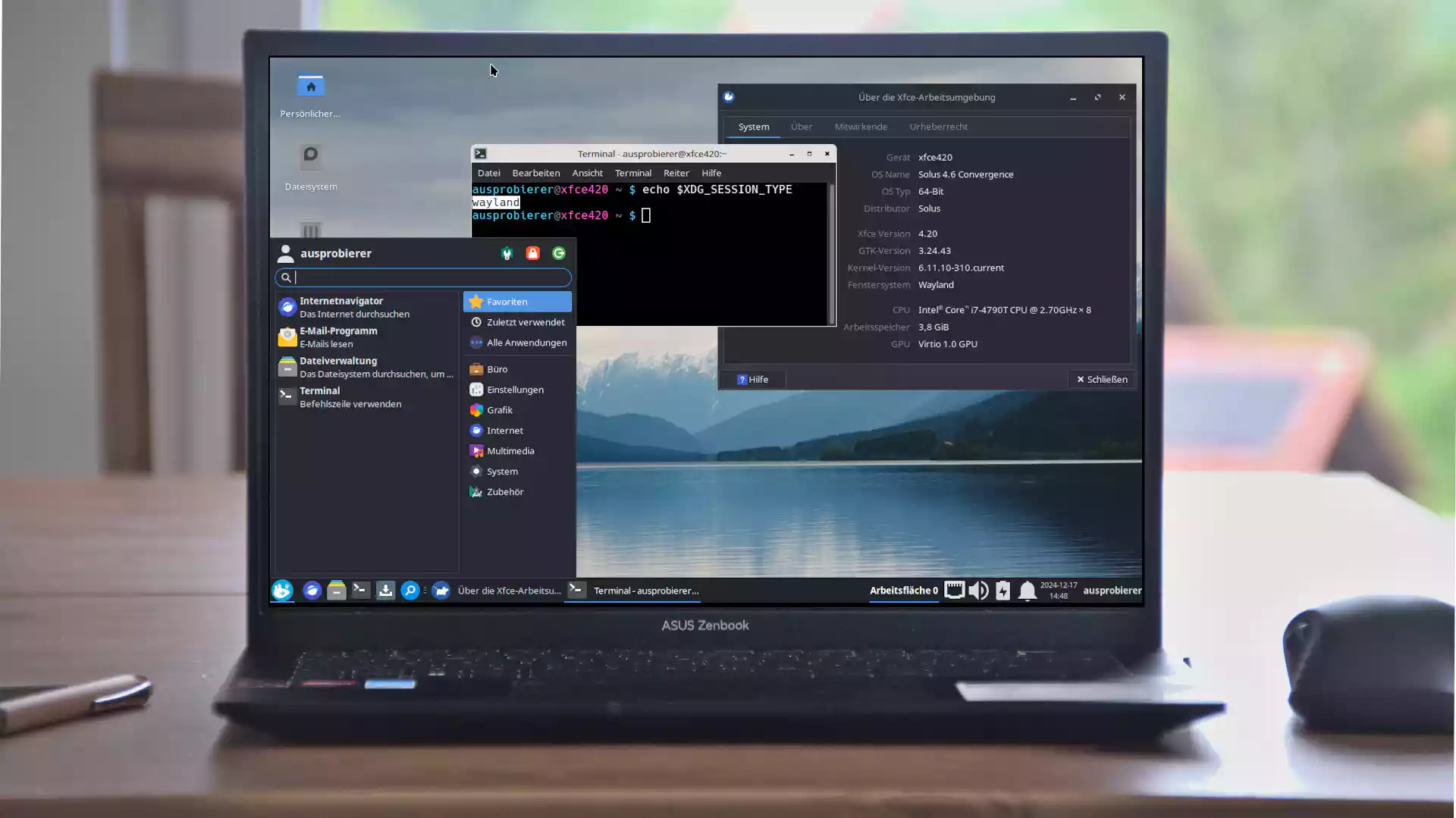This screenshot has width=1456, height=818.
Task: Open the Büro category
Action: (x=517, y=369)
